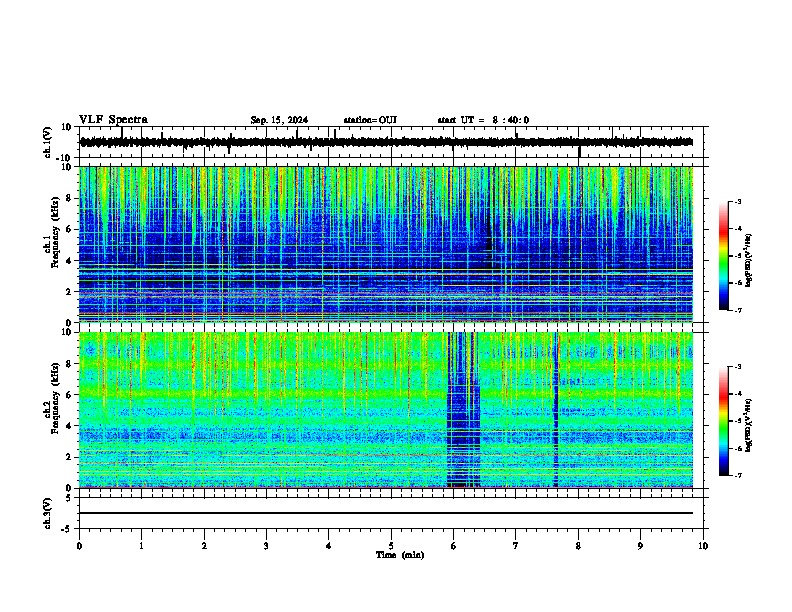Image resolution: width=792 pixels, height=612 pixels.
Task: Click the time axis tick label "4"
Action: click(329, 546)
